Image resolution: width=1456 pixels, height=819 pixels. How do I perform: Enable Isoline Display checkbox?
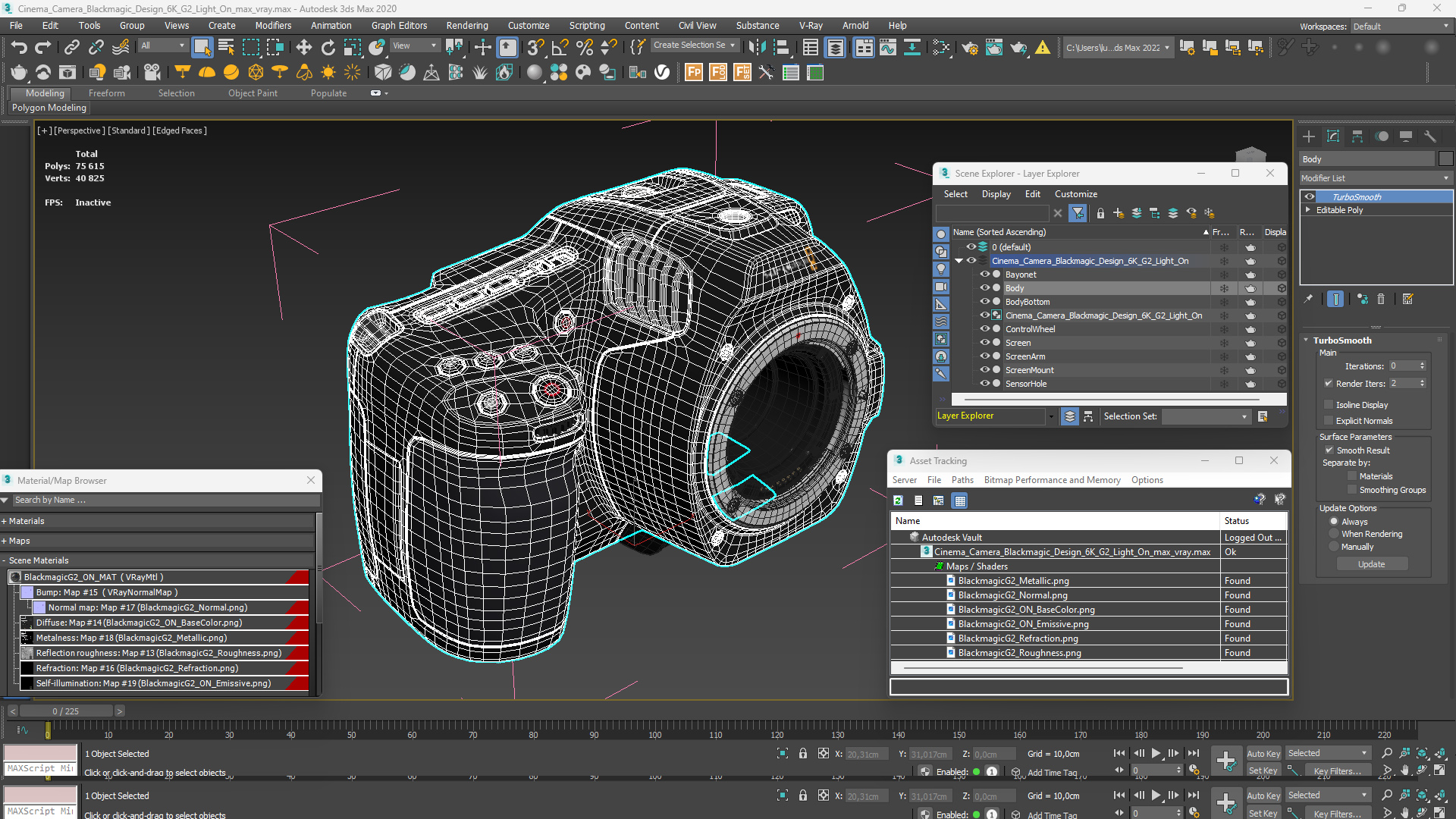tap(1329, 405)
